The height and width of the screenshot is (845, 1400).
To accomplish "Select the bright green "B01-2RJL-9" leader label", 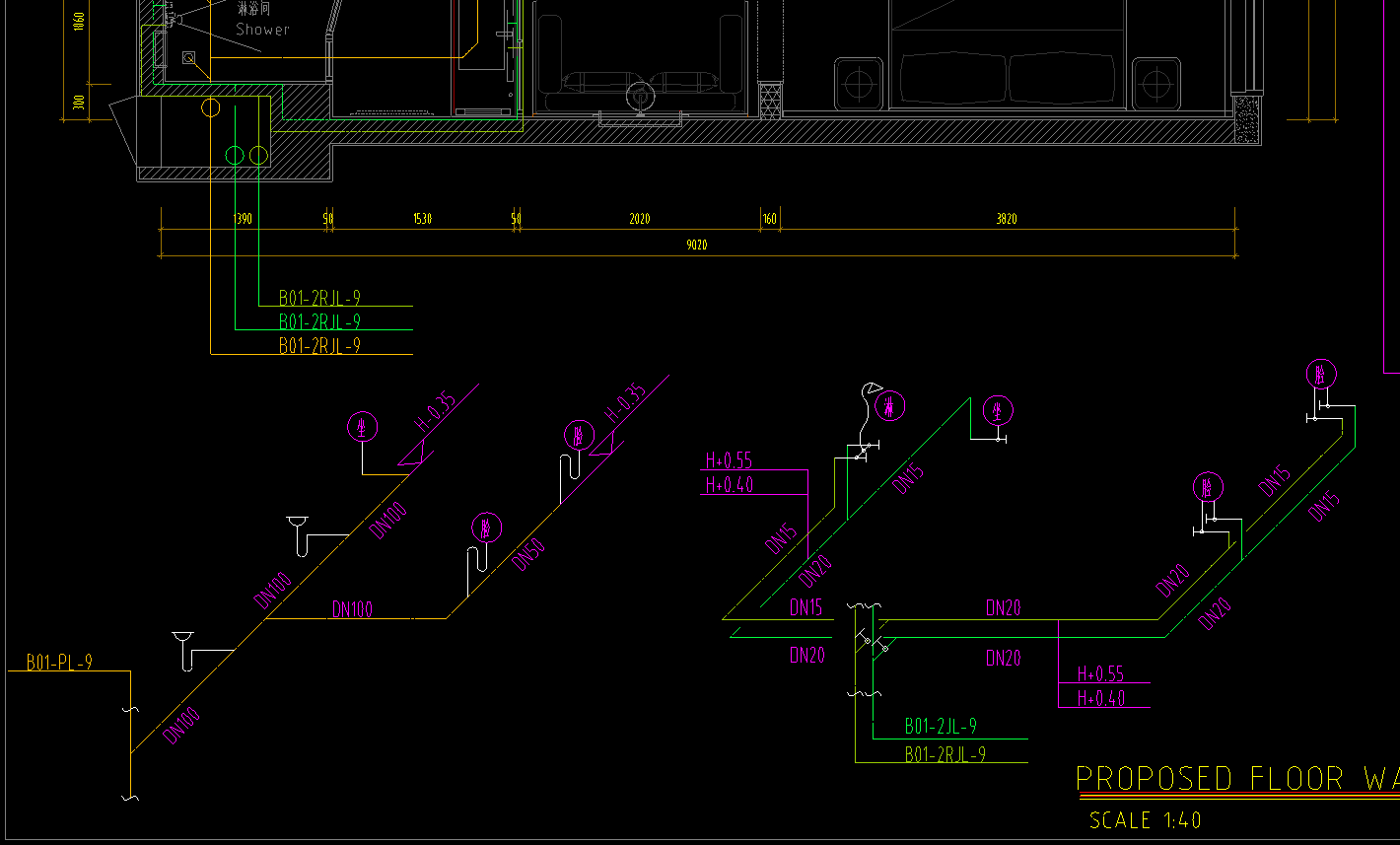I will click(319, 321).
